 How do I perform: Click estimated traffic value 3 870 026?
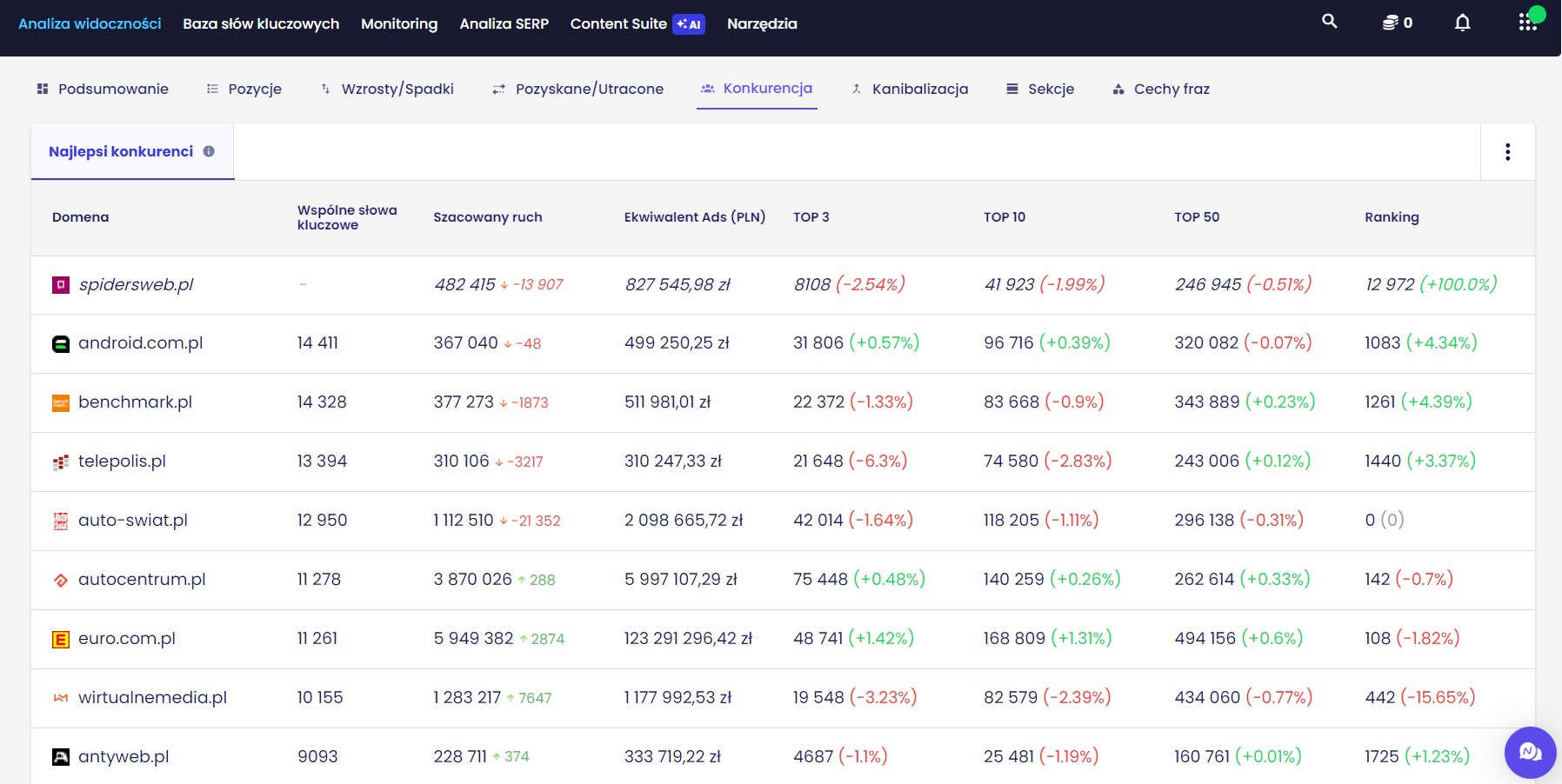[473, 580]
